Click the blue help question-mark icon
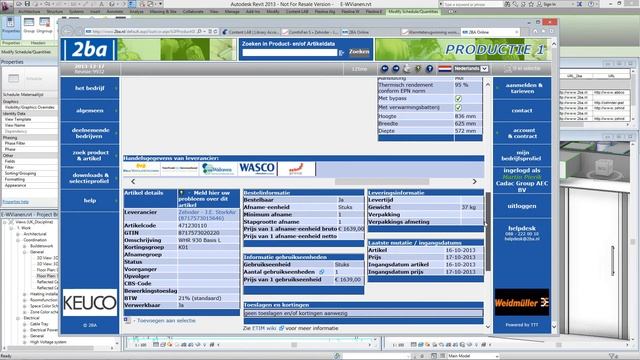 click(x=429, y=69)
